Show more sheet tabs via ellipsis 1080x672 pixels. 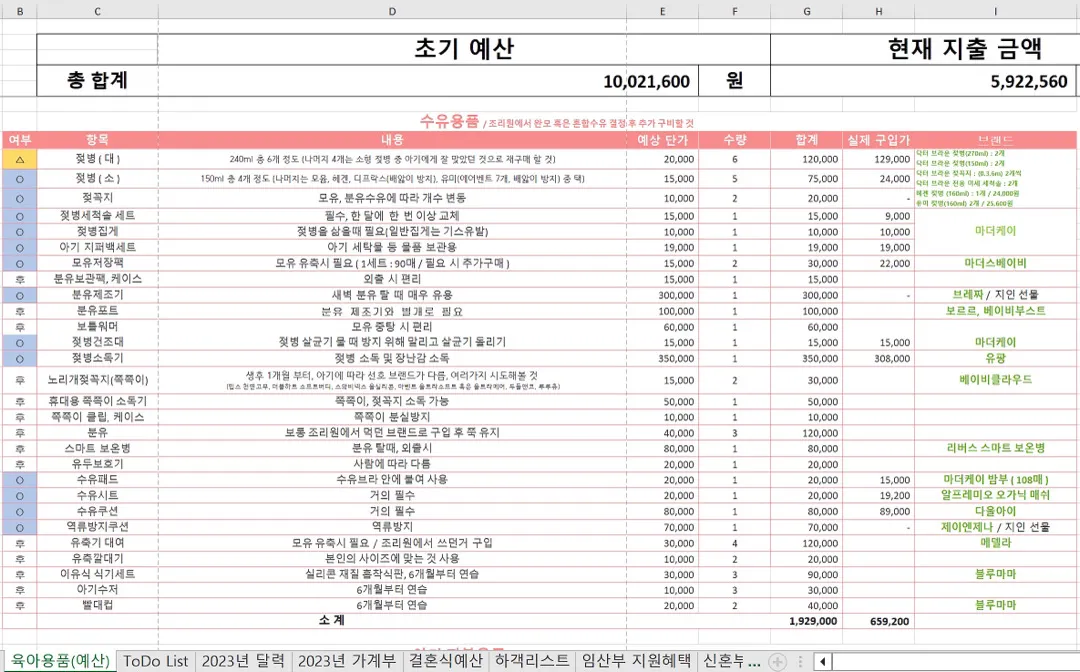point(754,662)
